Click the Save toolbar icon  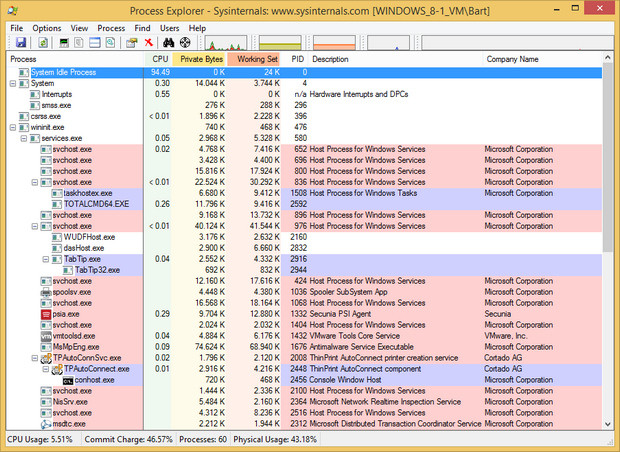point(21,42)
